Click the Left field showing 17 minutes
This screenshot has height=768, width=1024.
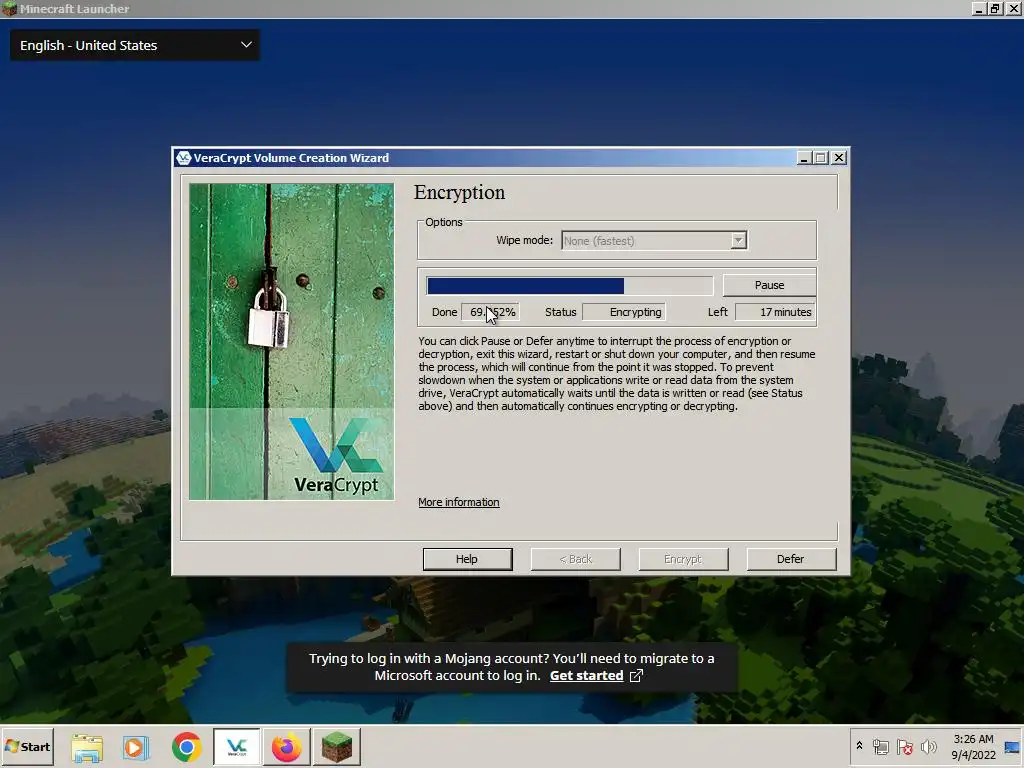coord(775,312)
